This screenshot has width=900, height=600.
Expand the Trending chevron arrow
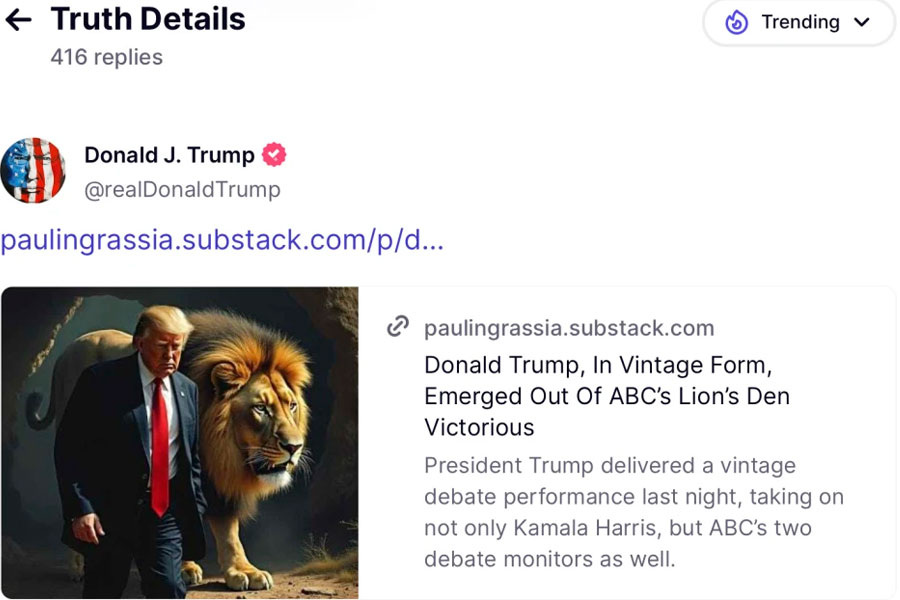click(862, 22)
